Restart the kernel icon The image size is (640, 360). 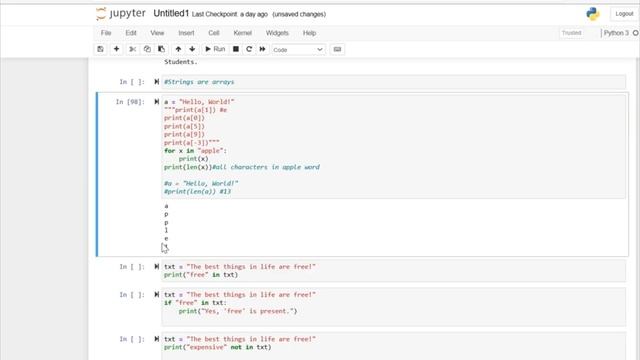pos(249,49)
